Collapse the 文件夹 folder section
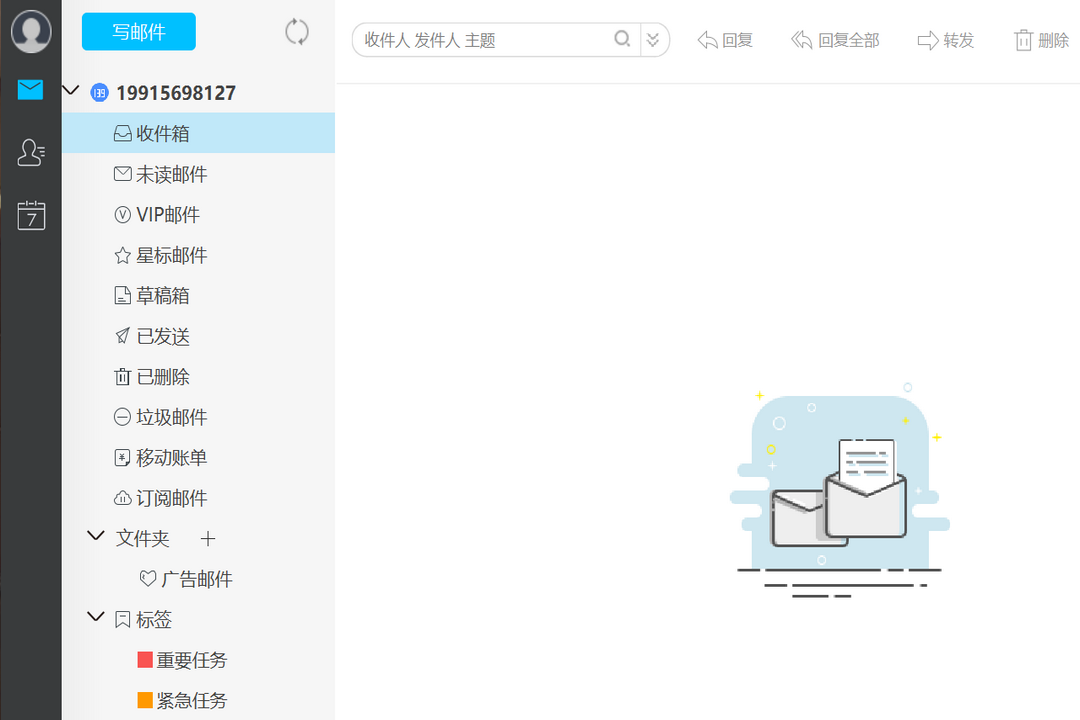Image resolution: width=1080 pixels, height=720 pixels. (x=96, y=537)
